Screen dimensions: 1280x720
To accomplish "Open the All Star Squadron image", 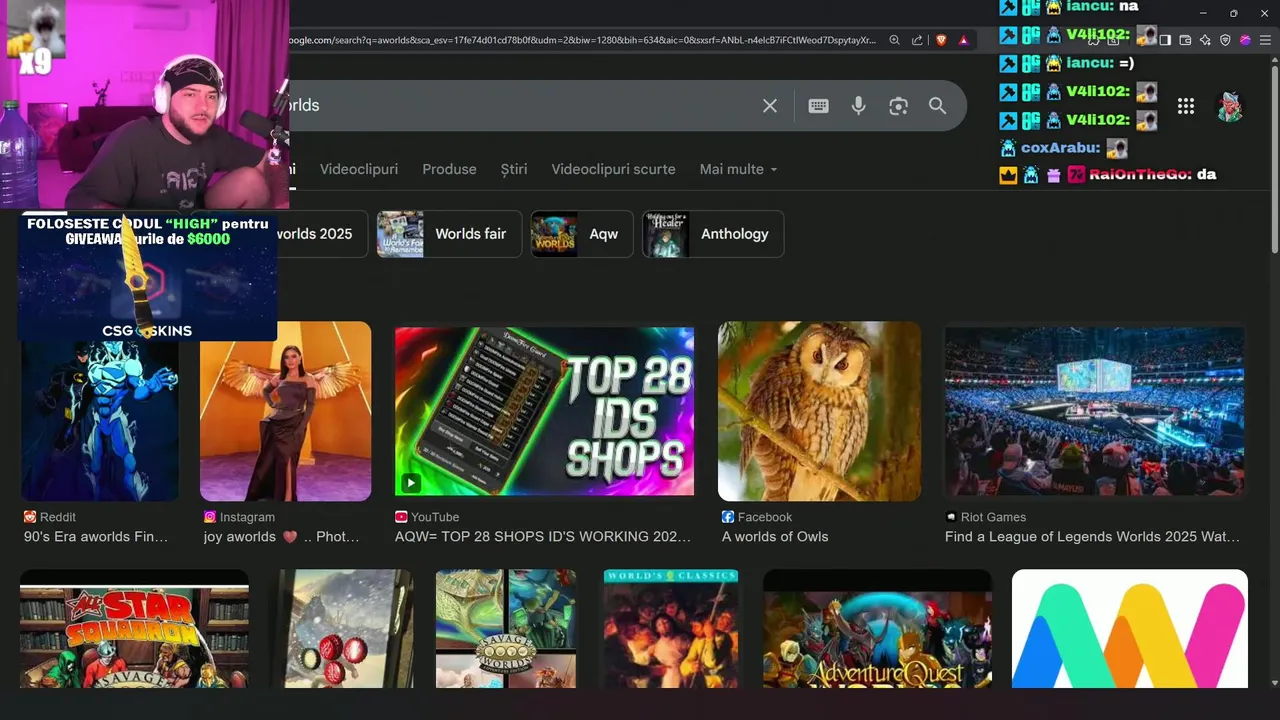I will coord(134,629).
